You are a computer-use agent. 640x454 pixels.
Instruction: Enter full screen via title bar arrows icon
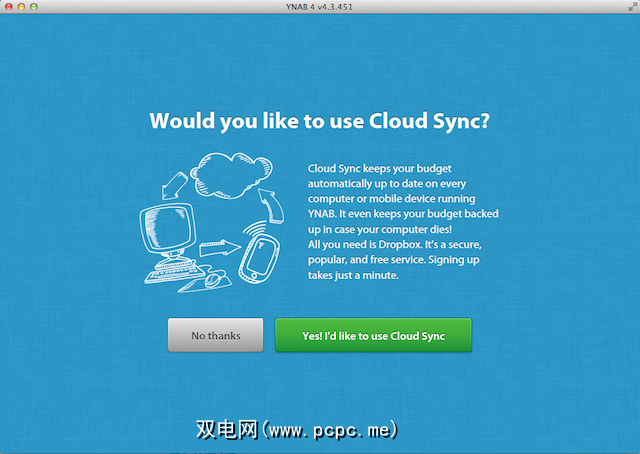tap(632, 7)
